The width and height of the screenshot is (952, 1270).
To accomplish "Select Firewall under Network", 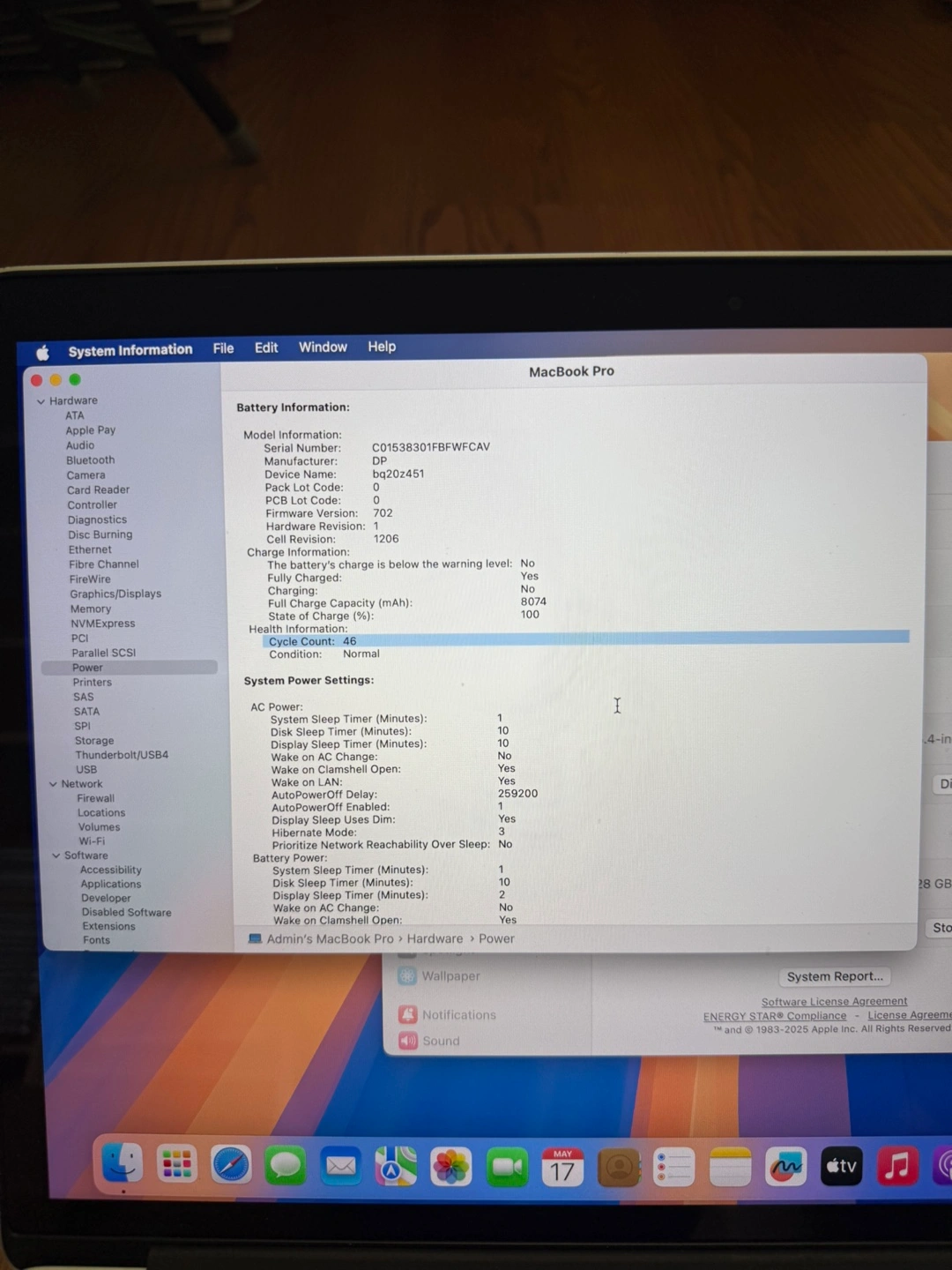I will click(95, 798).
